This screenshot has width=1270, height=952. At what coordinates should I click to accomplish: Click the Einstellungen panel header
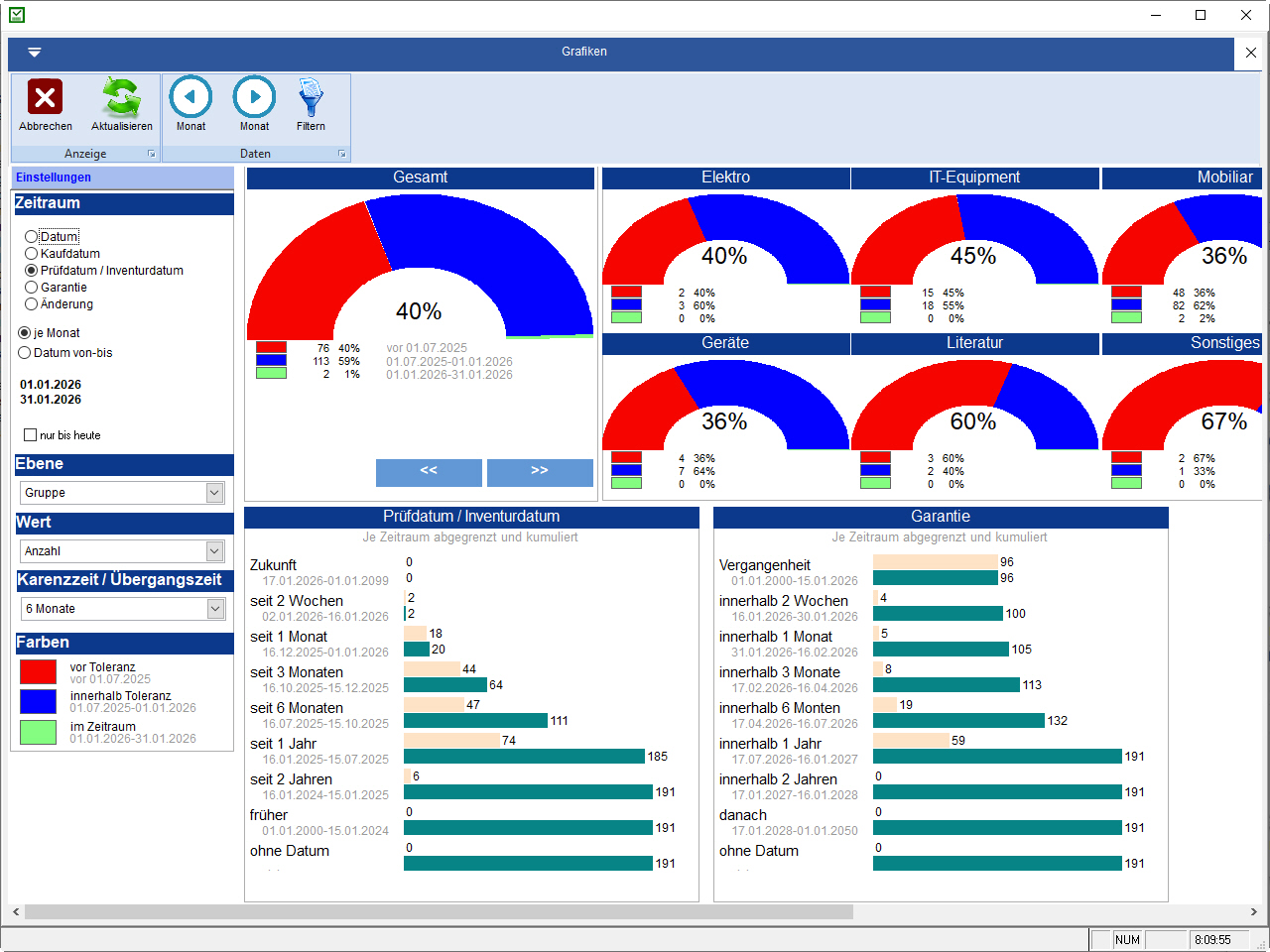tap(122, 178)
